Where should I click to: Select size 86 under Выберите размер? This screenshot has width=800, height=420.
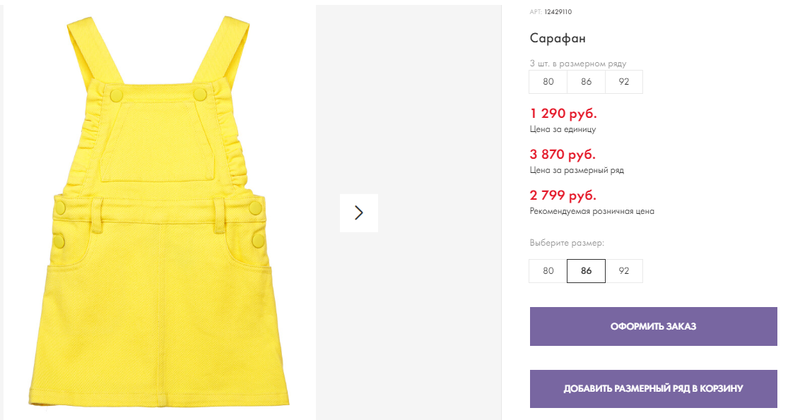click(x=586, y=271)
